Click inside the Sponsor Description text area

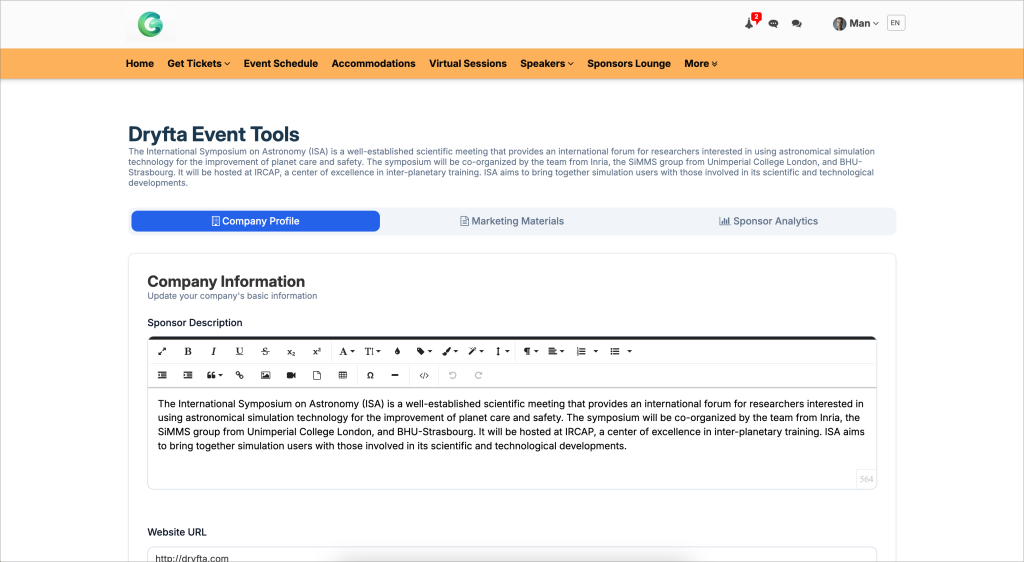pos(512,438)
